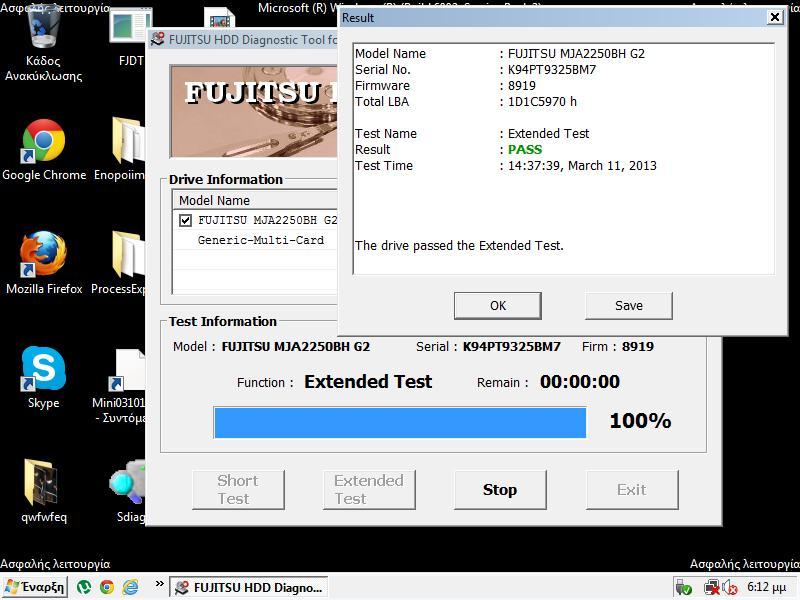
Task: Select the FUJITSU HDD Diagnostic taskbar button
Action: pos(248,587)
